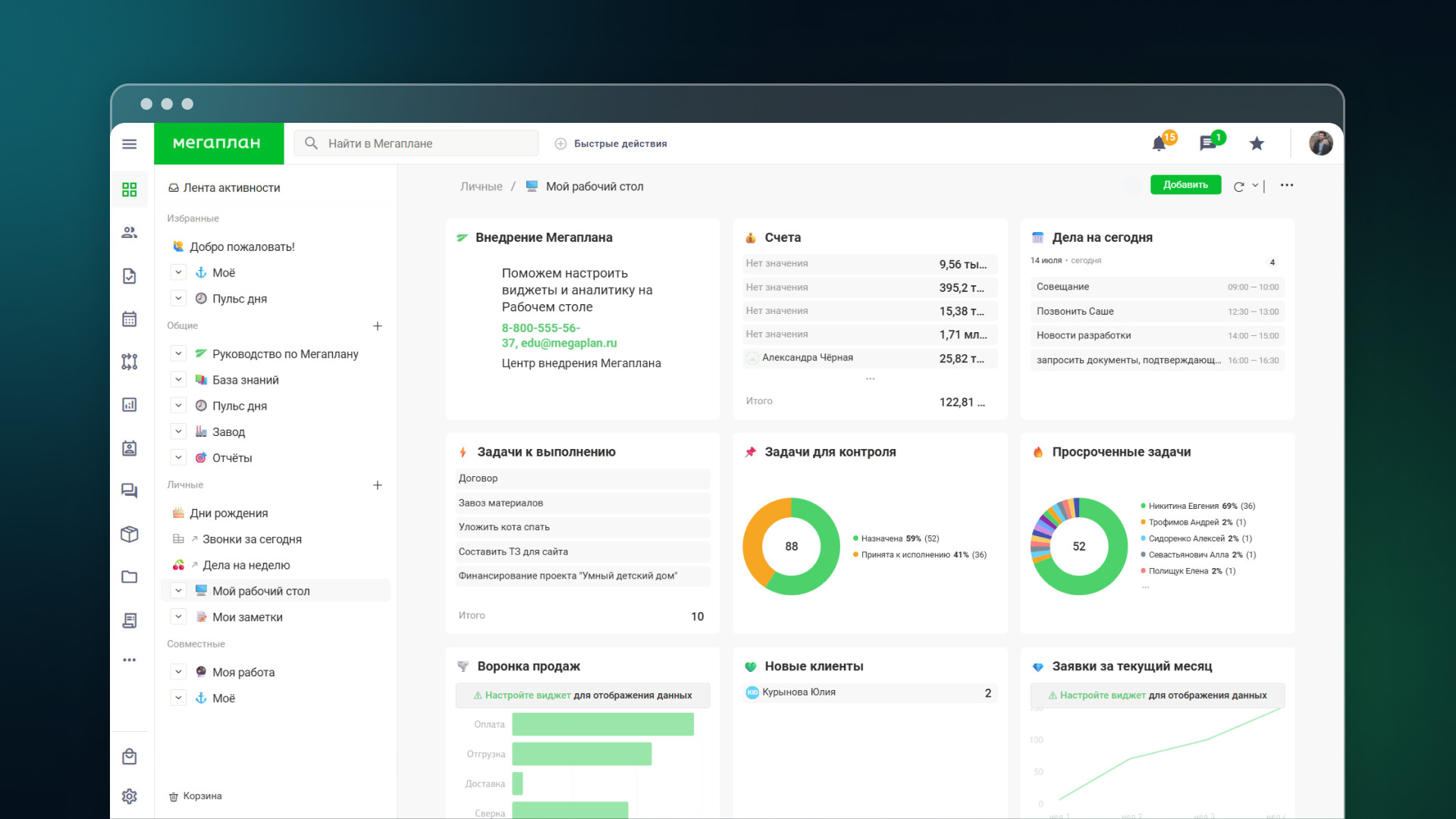1456x819 pixels.
Task: Click the settings gear in sidebar
Action: [x=130, y=796]
